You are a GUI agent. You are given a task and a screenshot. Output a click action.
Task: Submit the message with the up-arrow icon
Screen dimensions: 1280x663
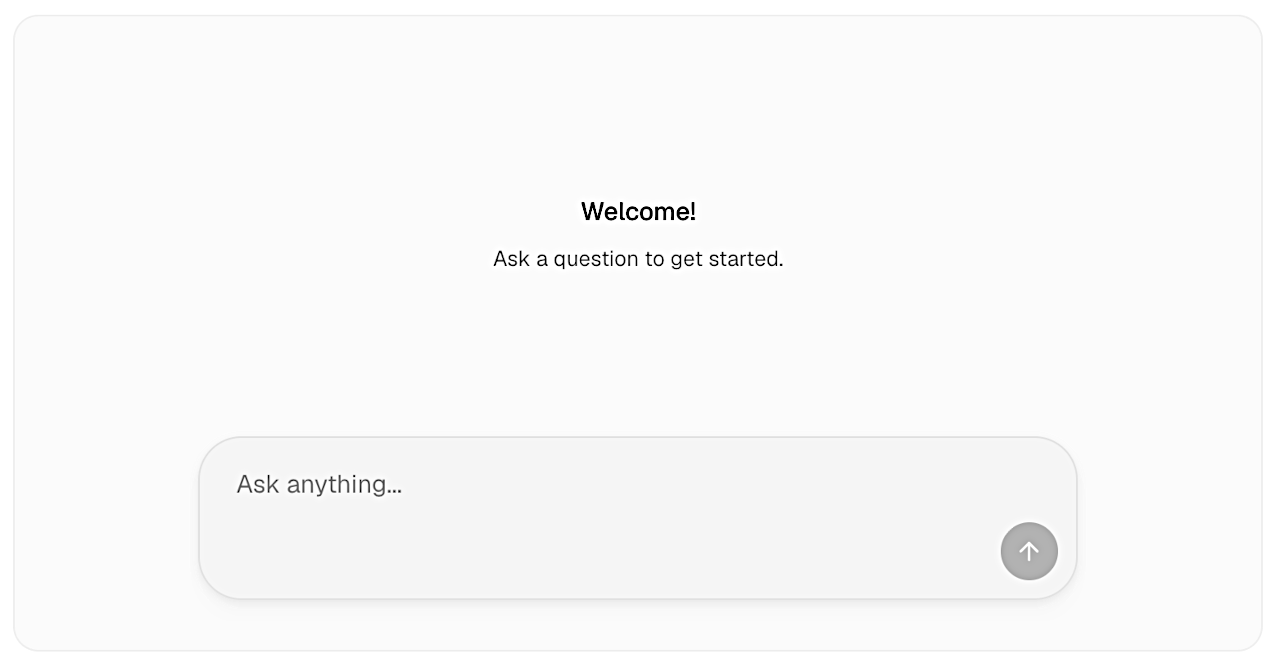(1029, 551)
